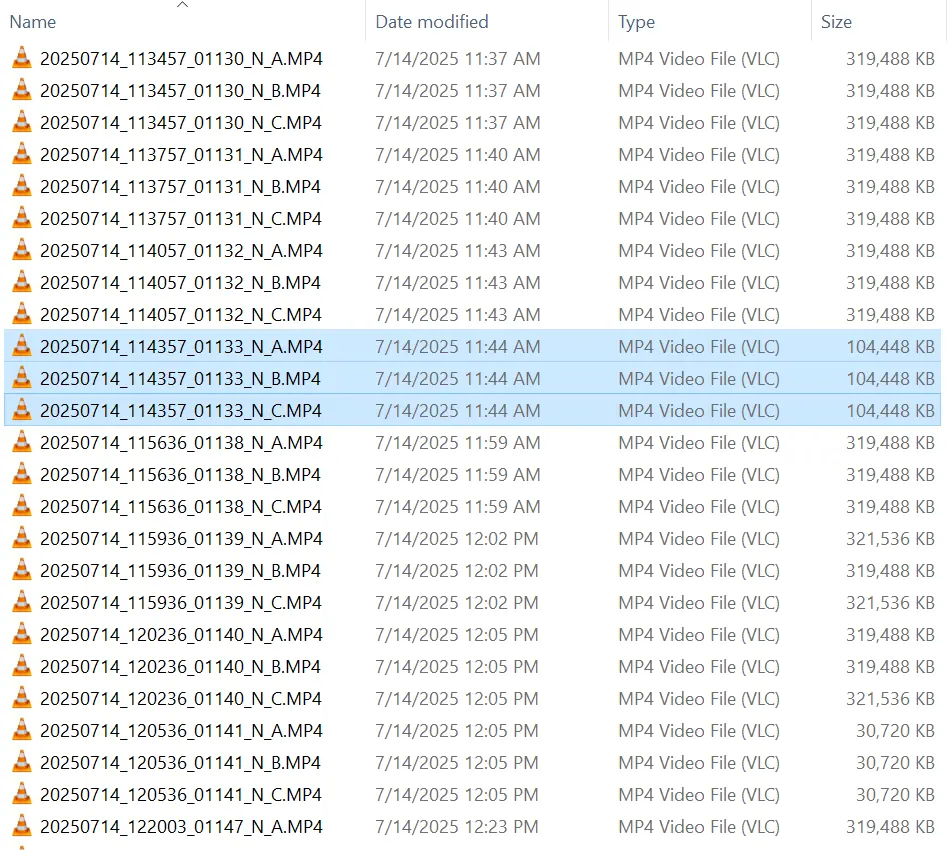Click 321,536 KB size of 01139_N_C file
Image resolution: width=949 pixels, height=850 pixels.
click(890, 603)
